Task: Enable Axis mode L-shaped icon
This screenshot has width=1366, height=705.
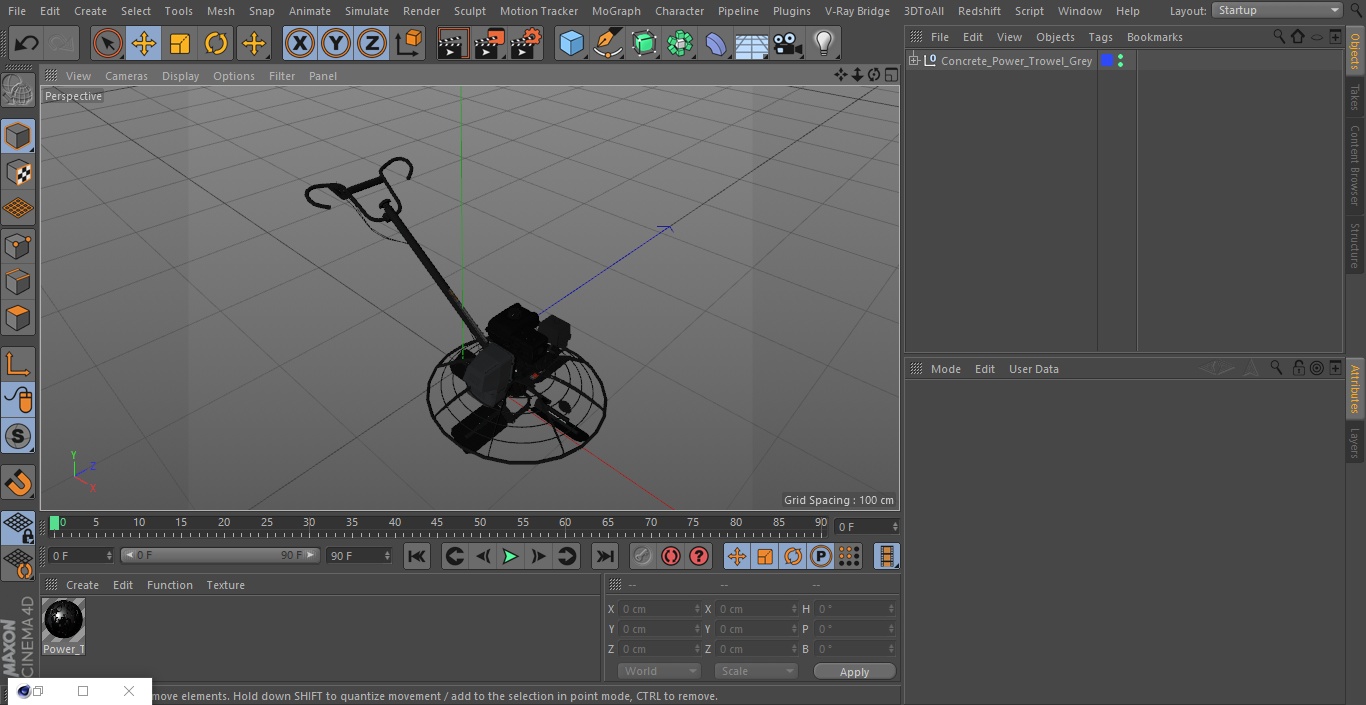Action: click(x=18, y=364)
